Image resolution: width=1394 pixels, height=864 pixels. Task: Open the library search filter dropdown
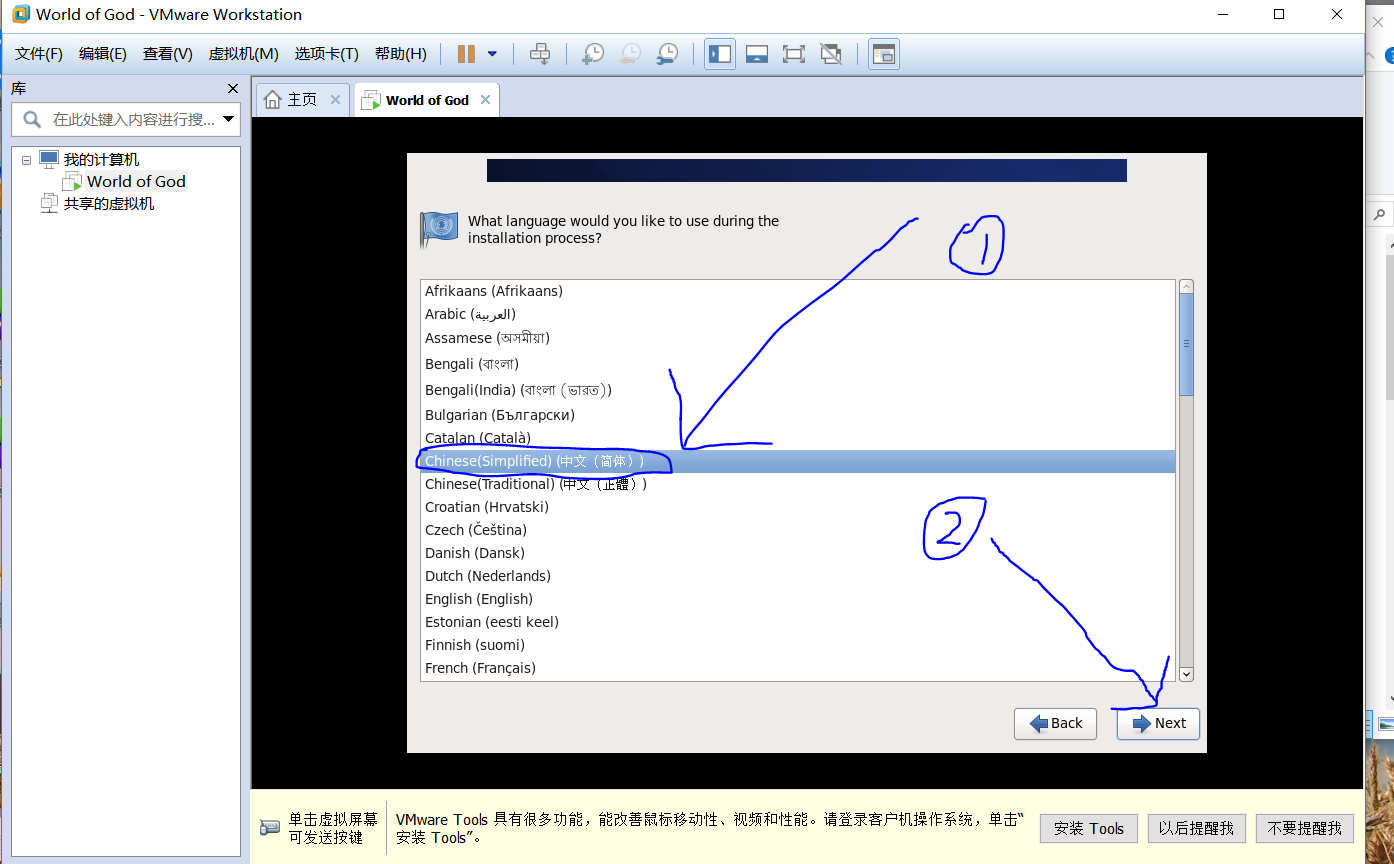(x=229, y=119)
